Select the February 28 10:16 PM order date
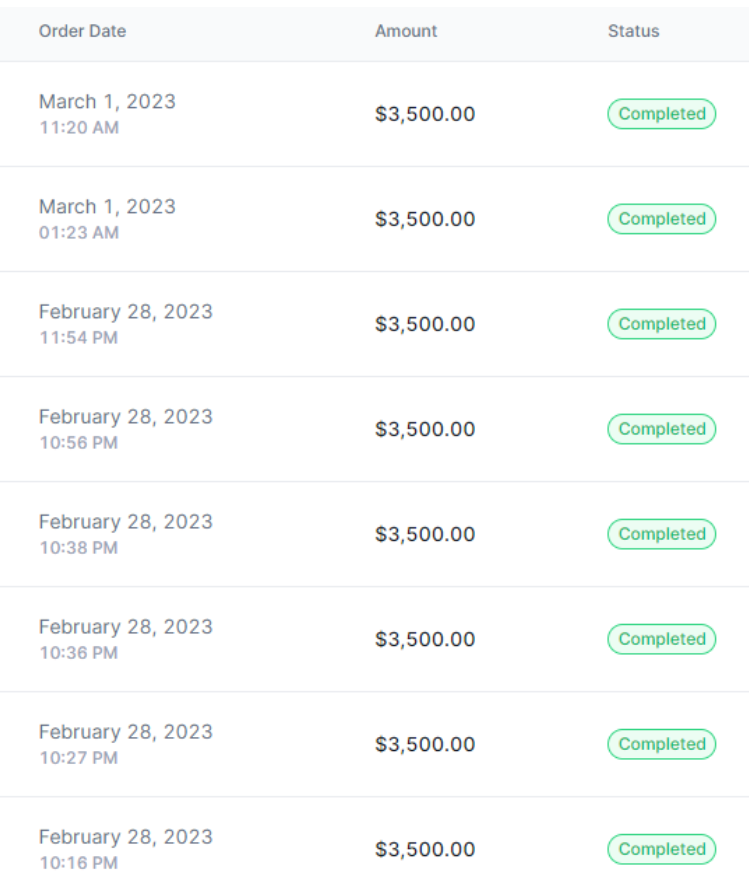The height and width of the screenshot is (874, 751). tap(125, 837)
